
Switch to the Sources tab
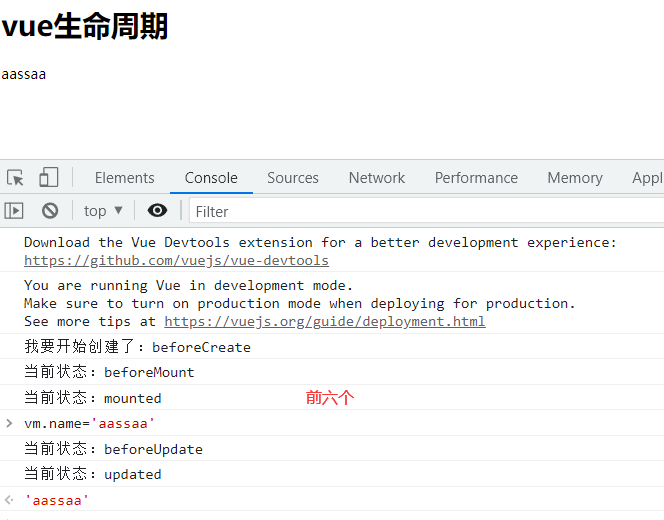click(x=293, y=178)
